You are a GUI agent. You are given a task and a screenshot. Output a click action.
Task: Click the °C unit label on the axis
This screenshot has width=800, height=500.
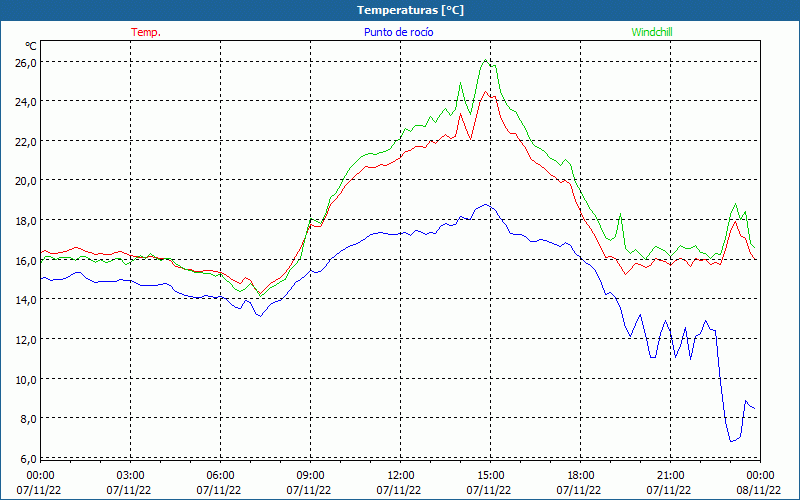point(31,46)
